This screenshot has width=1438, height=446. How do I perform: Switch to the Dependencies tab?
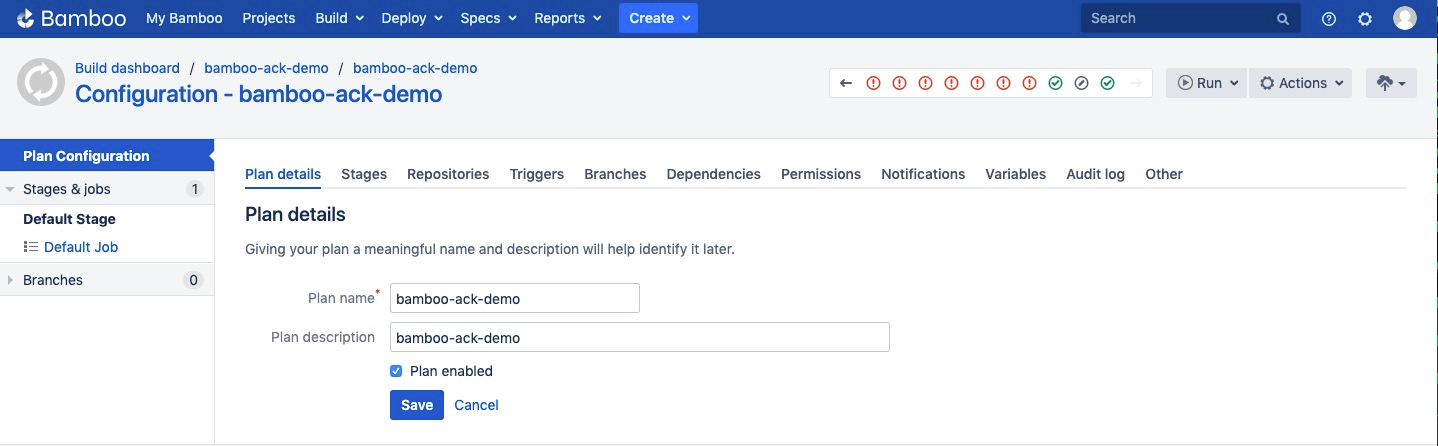(714, 174)
